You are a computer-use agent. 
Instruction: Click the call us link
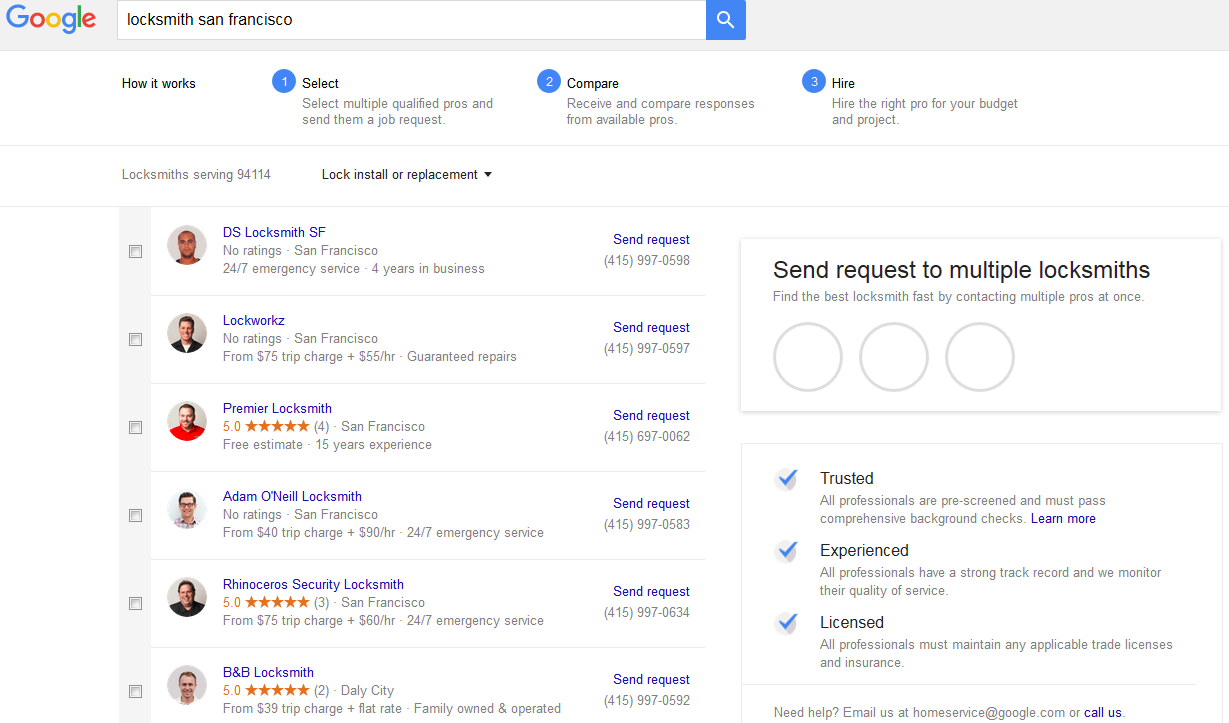pos(1103,713)
